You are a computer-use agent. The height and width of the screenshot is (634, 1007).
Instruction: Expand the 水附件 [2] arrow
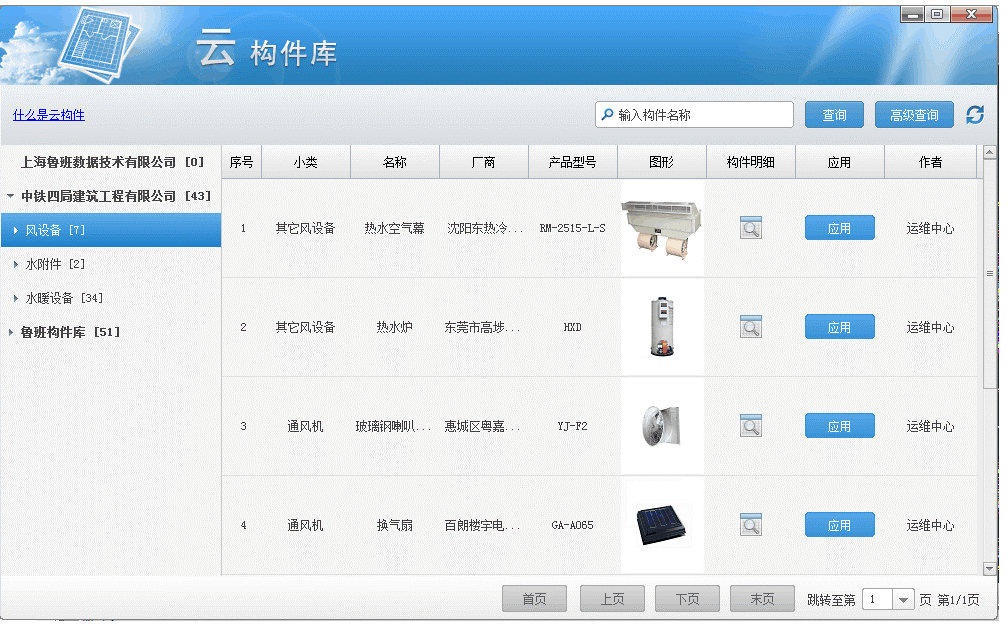(x=15, y=264)
